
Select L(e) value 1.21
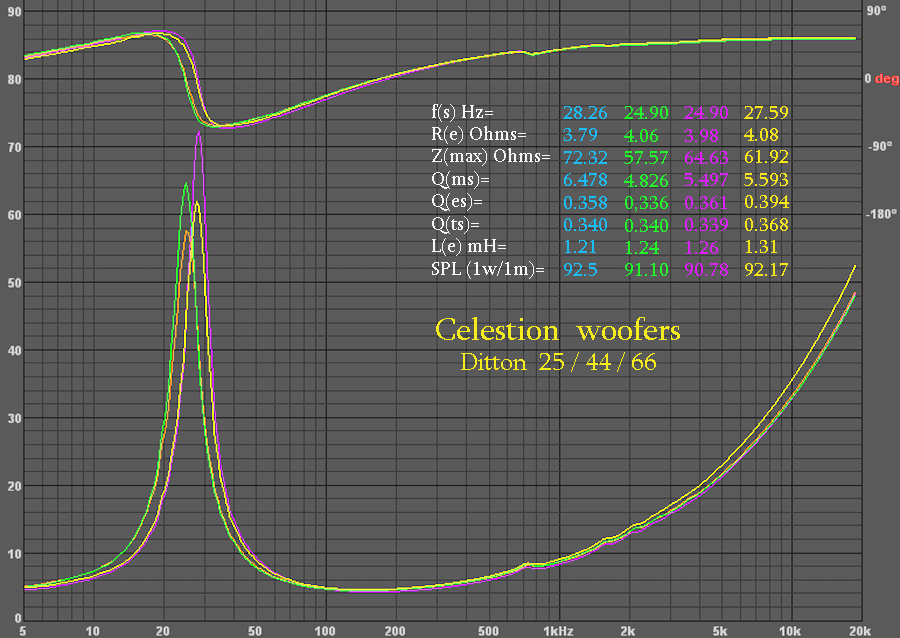(x=580, y=247)
